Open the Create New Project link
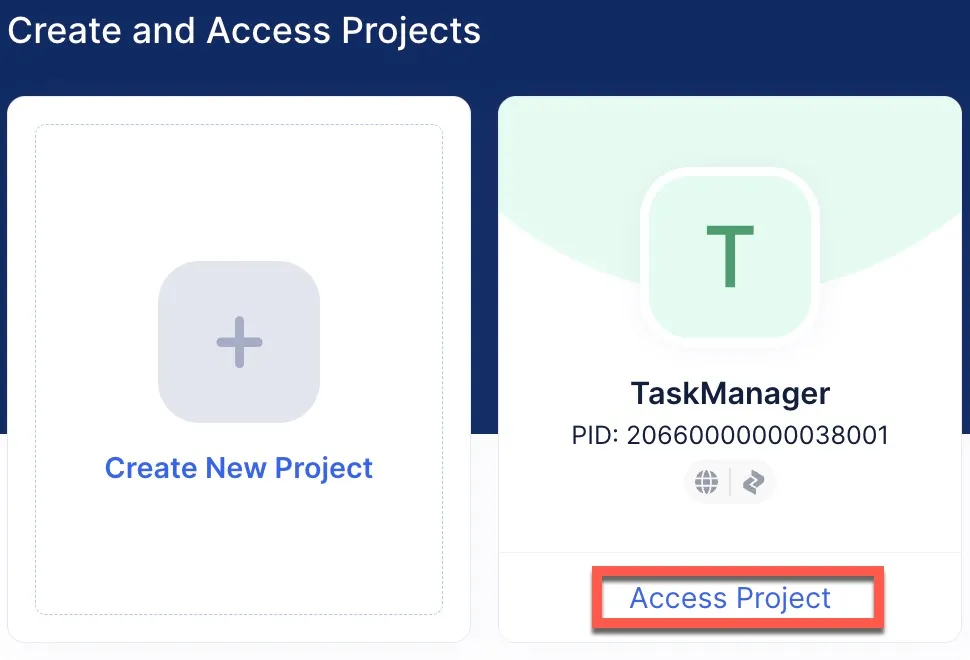The image size is (970, 660). (x=239, y=468)
